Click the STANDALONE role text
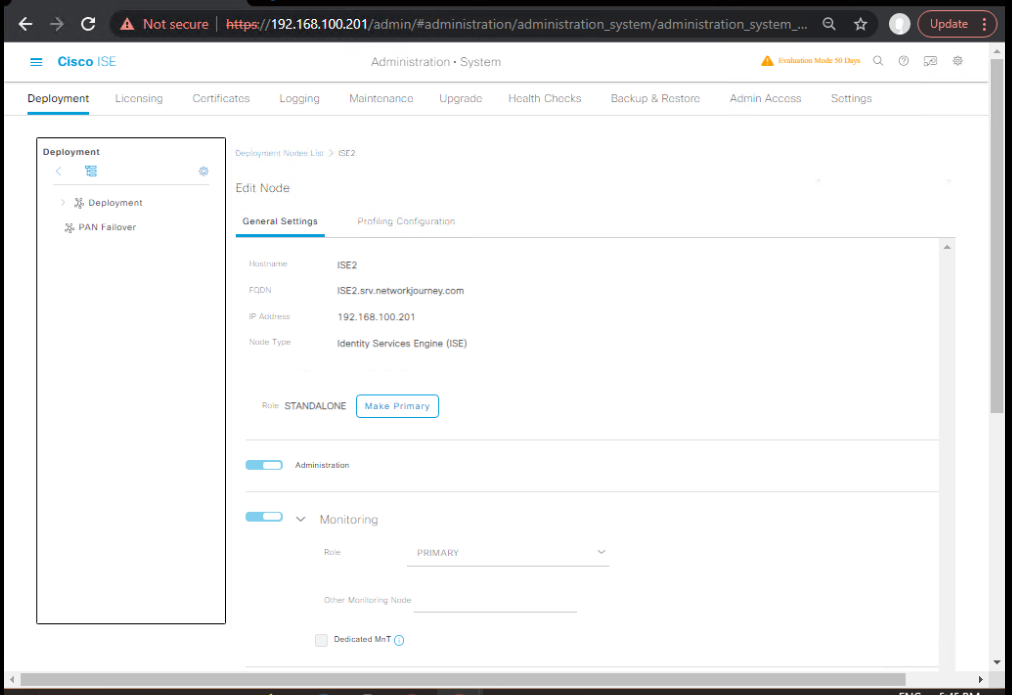This screenshot has height=695, width=1012. [315, 406]
